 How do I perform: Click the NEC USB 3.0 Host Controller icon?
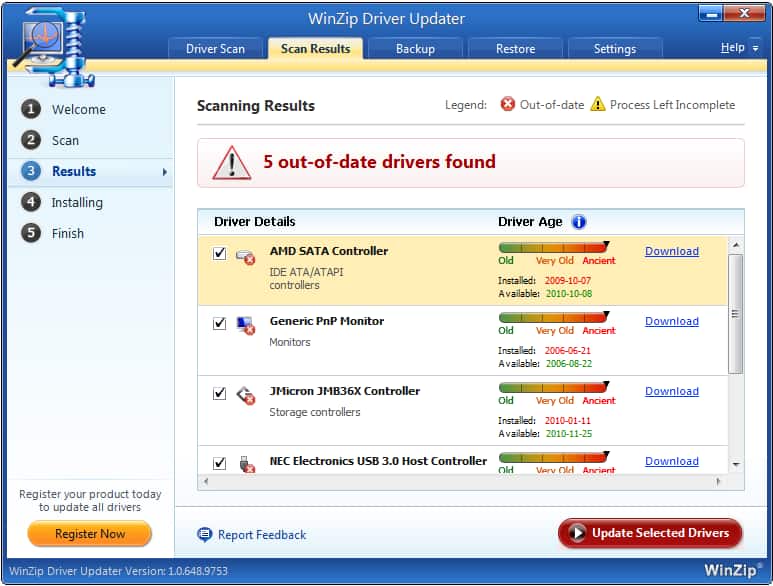pos(246,464)
